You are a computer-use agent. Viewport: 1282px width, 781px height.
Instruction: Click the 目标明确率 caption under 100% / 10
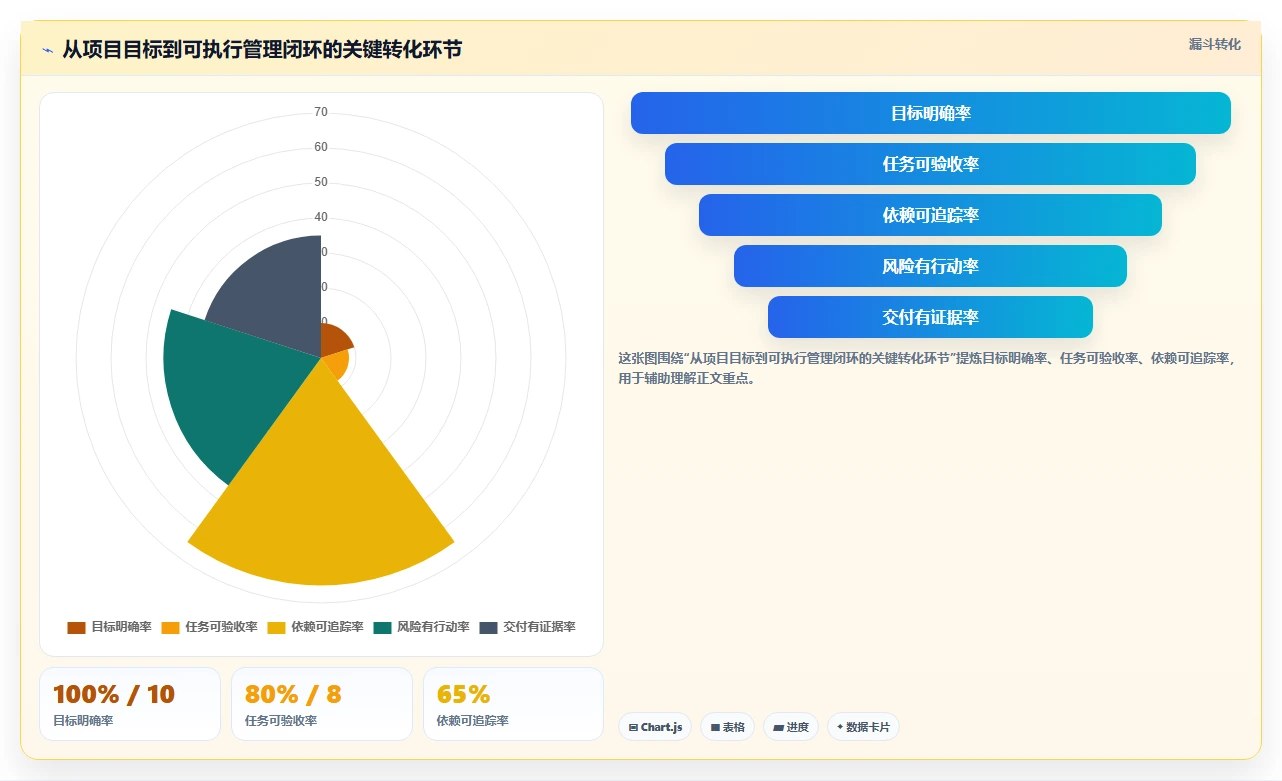tap(83, 721)
